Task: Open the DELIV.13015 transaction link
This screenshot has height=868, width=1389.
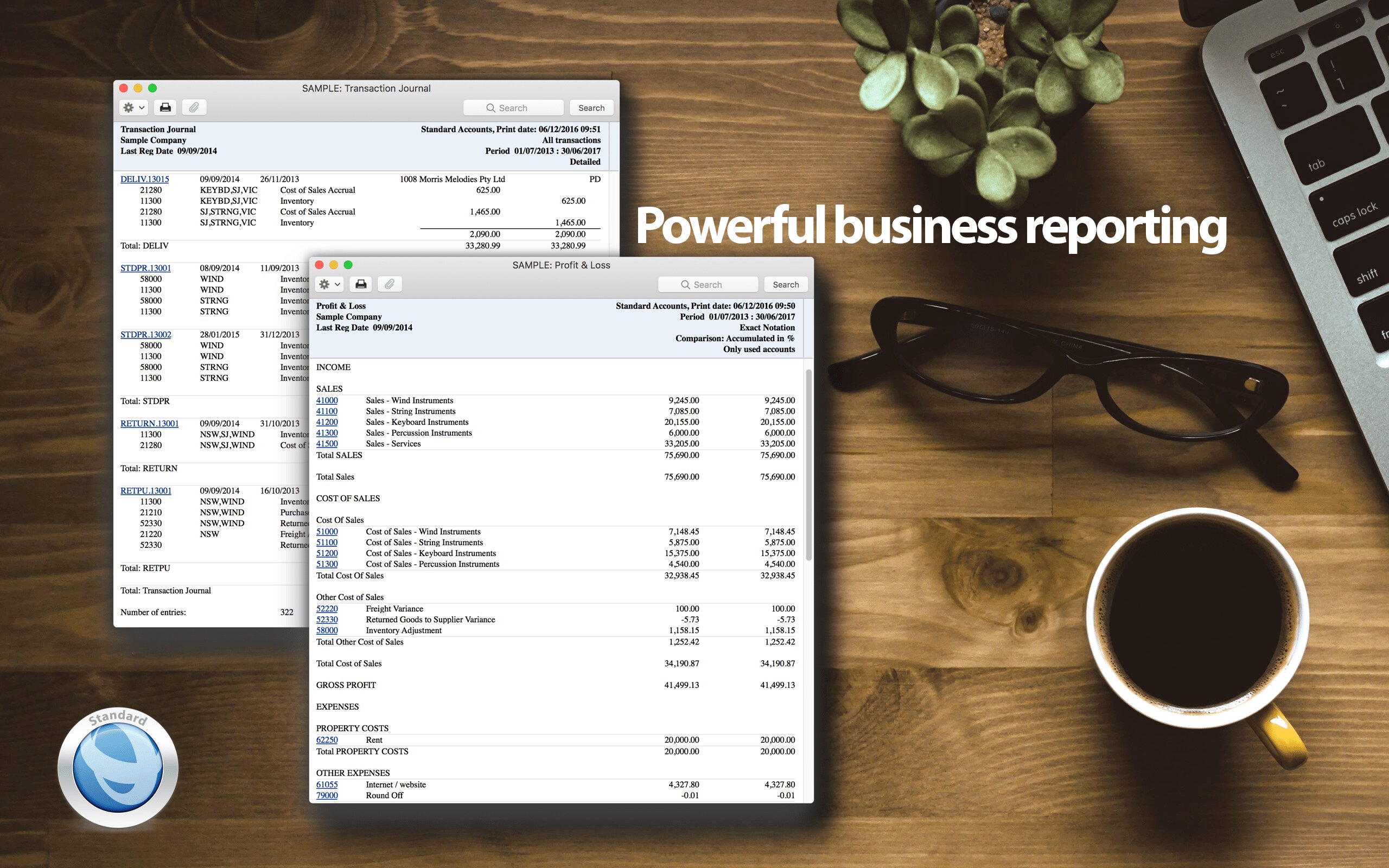Action: point(145,179)
